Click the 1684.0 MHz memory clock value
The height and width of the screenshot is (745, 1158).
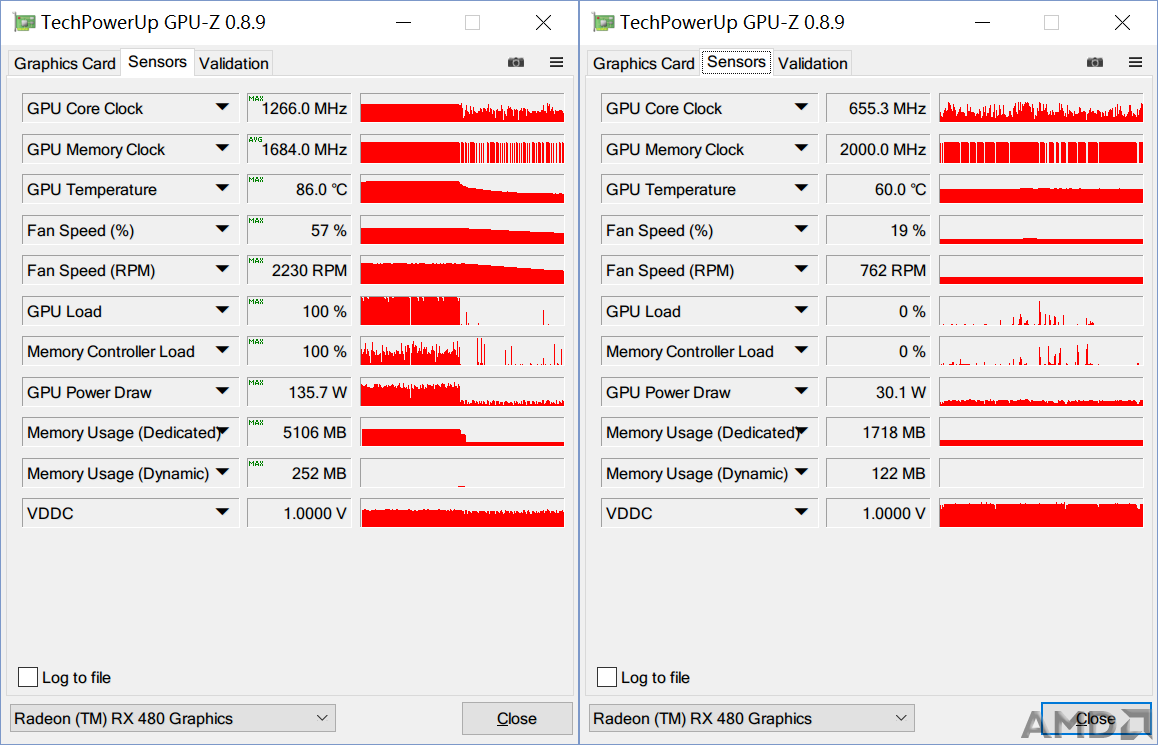click(x=299, y=149)
